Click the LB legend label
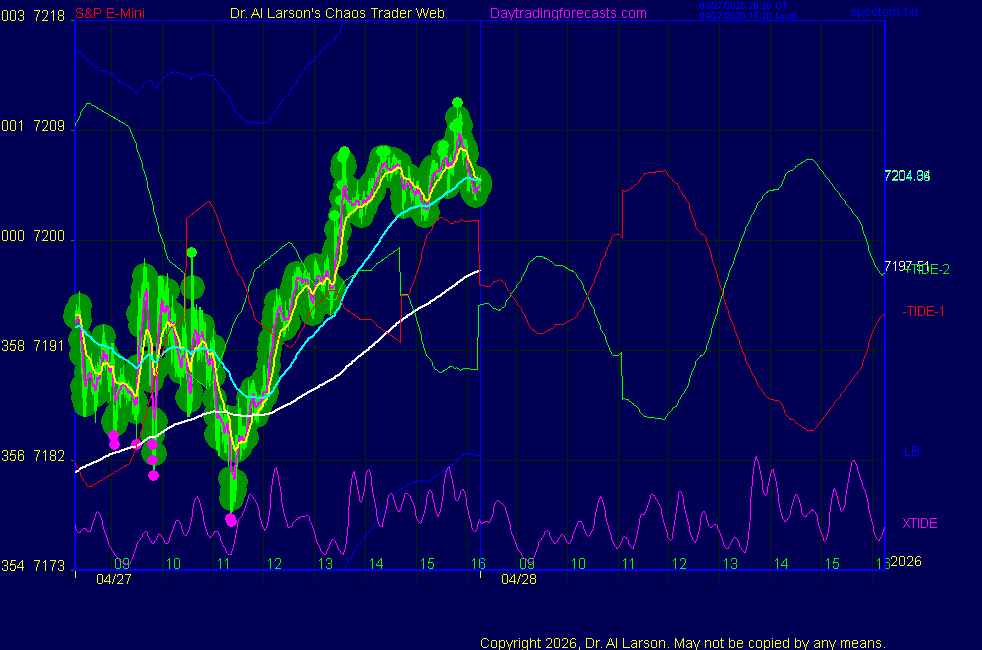The width and height of the screenshot is (982, 650). (911, 451)
